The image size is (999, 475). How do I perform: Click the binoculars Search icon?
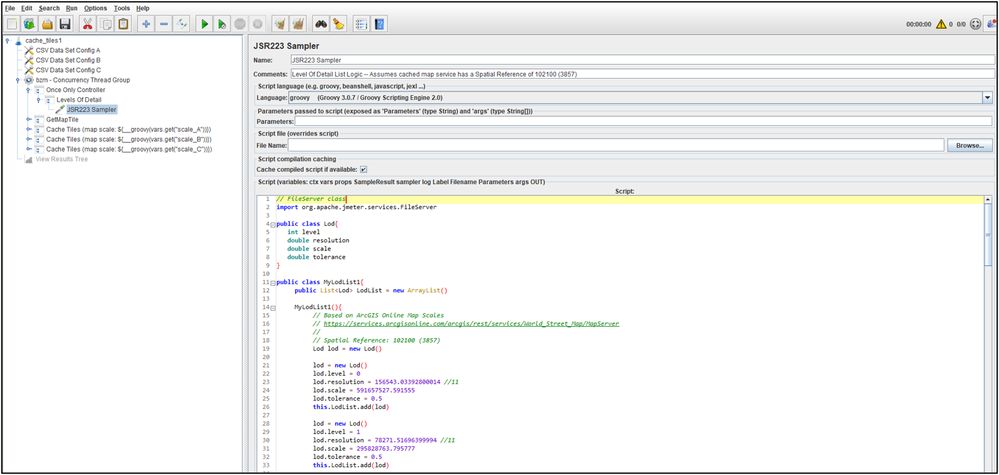[321, 23]
